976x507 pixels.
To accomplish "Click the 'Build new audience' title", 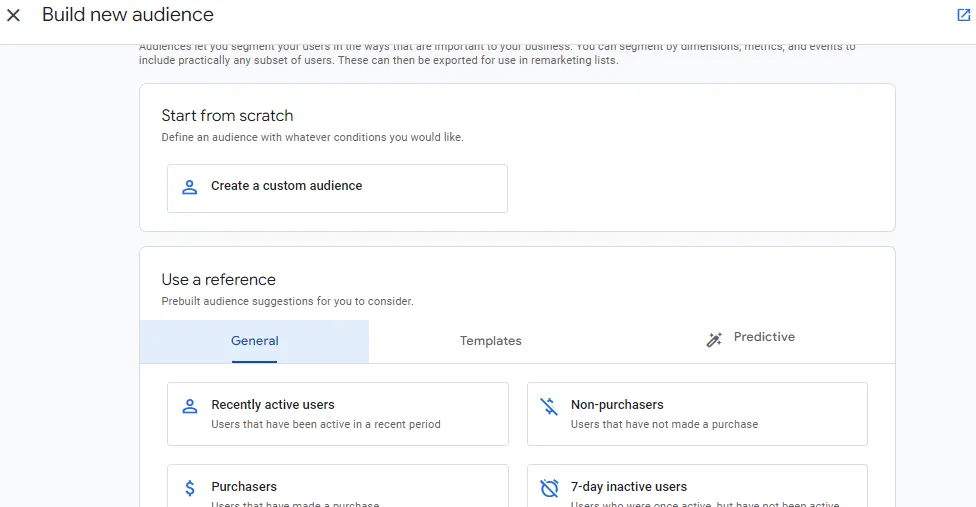I will coord(128,15).
